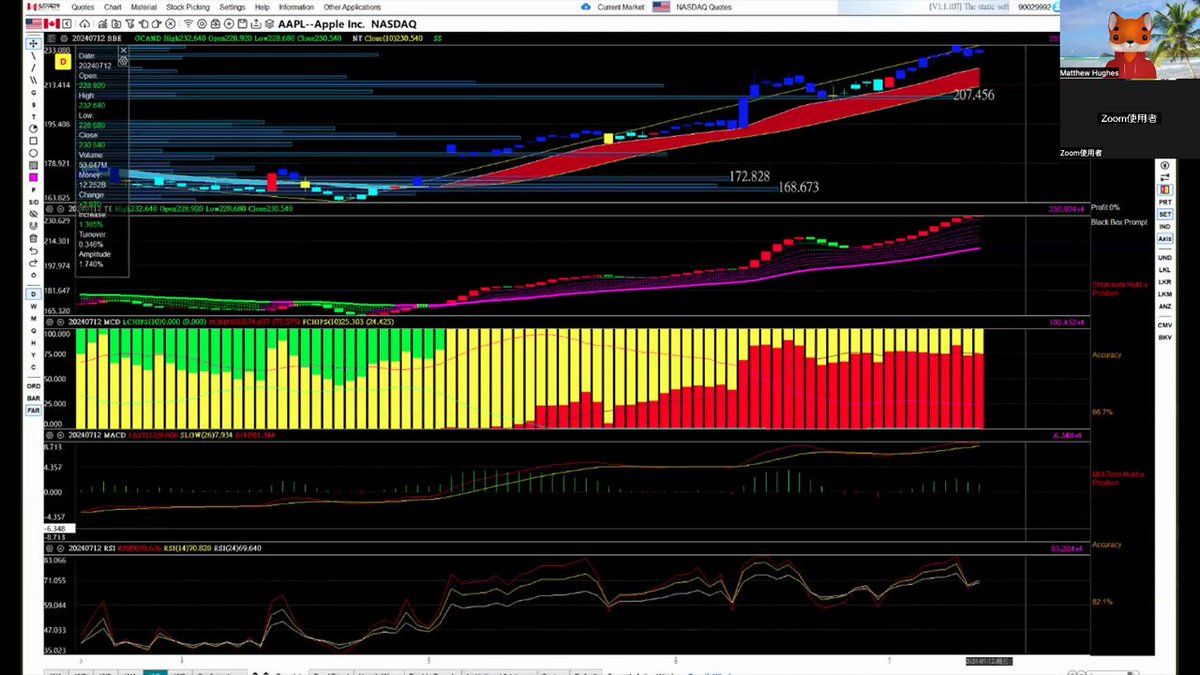Click the AAPL--Apple Inc. NASDAQ title

pyautogui.click(x=348, y=23)
